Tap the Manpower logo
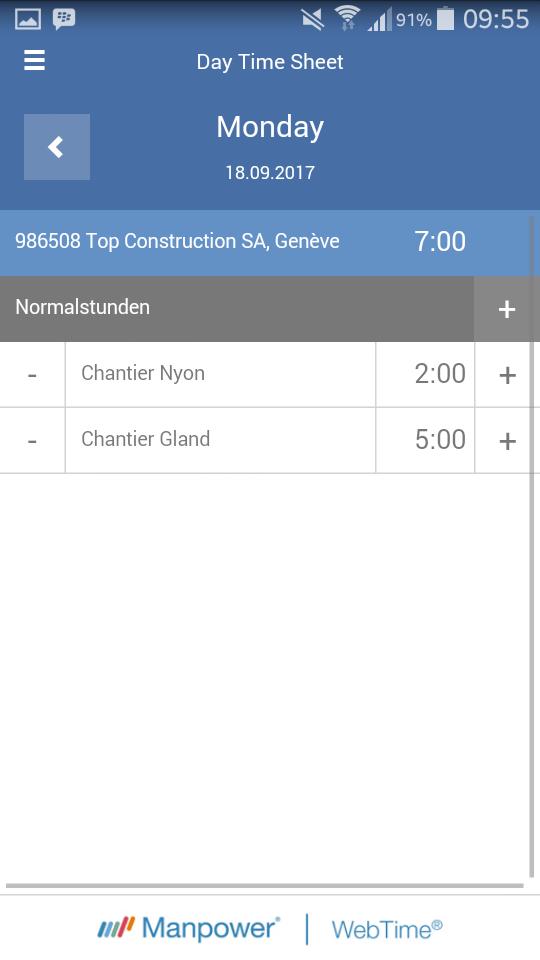Viewport: 540px width, 960px height. (x=188, y=928)
